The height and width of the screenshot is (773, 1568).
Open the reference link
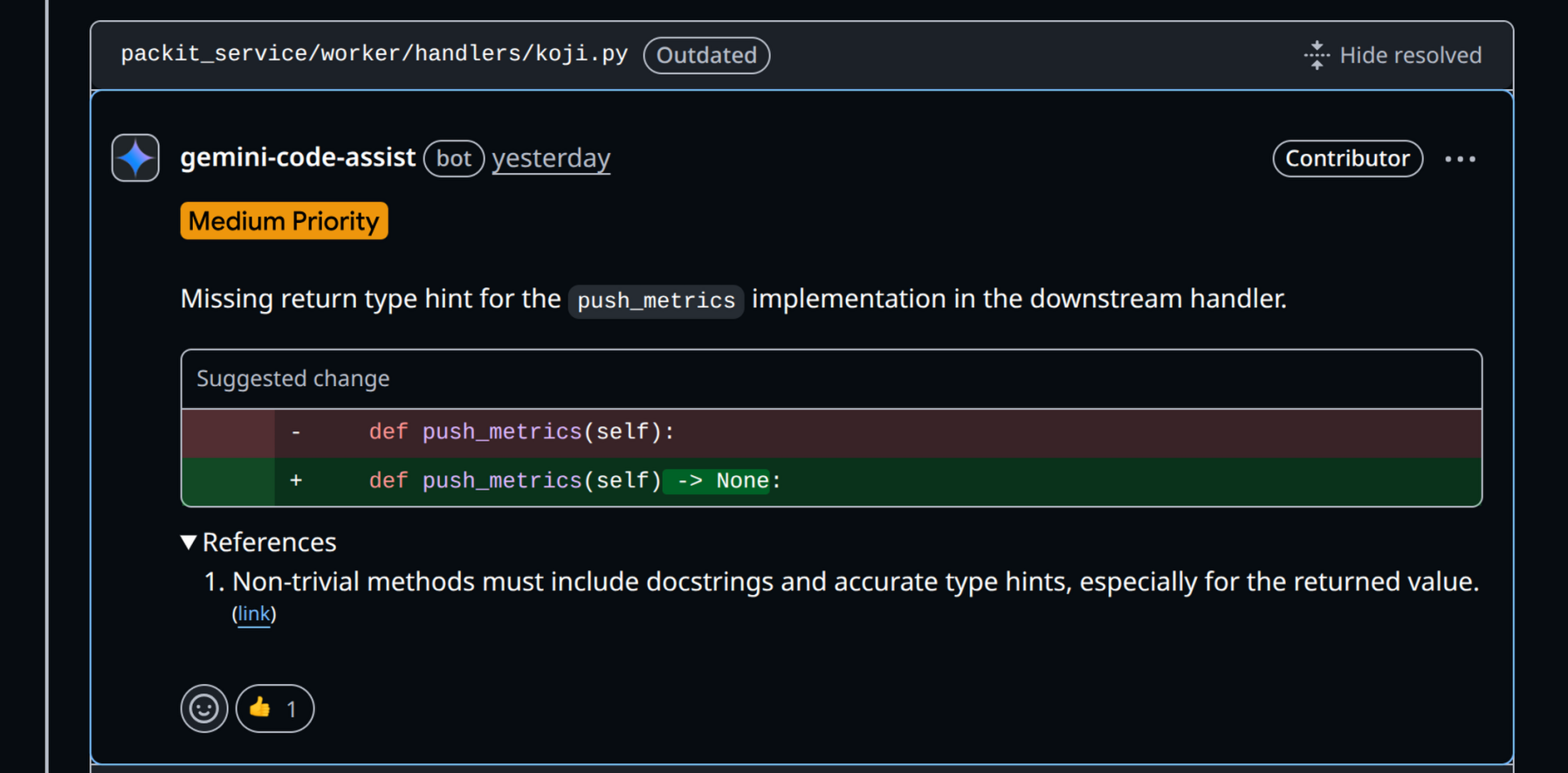click(x=254, y=614)
